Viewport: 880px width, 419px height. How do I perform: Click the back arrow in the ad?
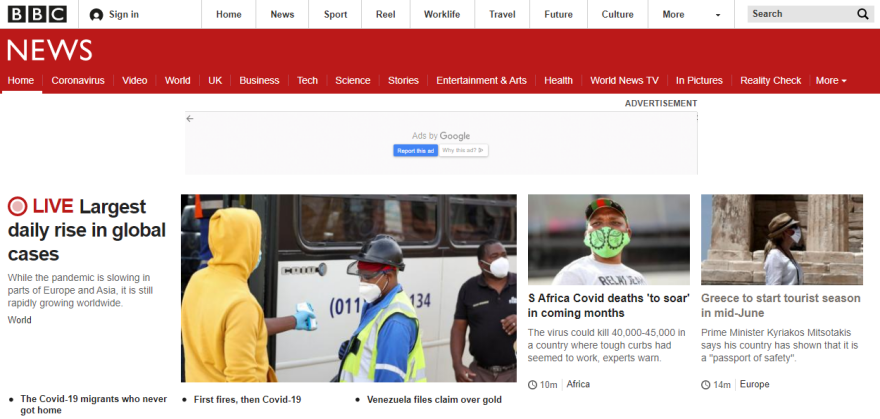190,119
